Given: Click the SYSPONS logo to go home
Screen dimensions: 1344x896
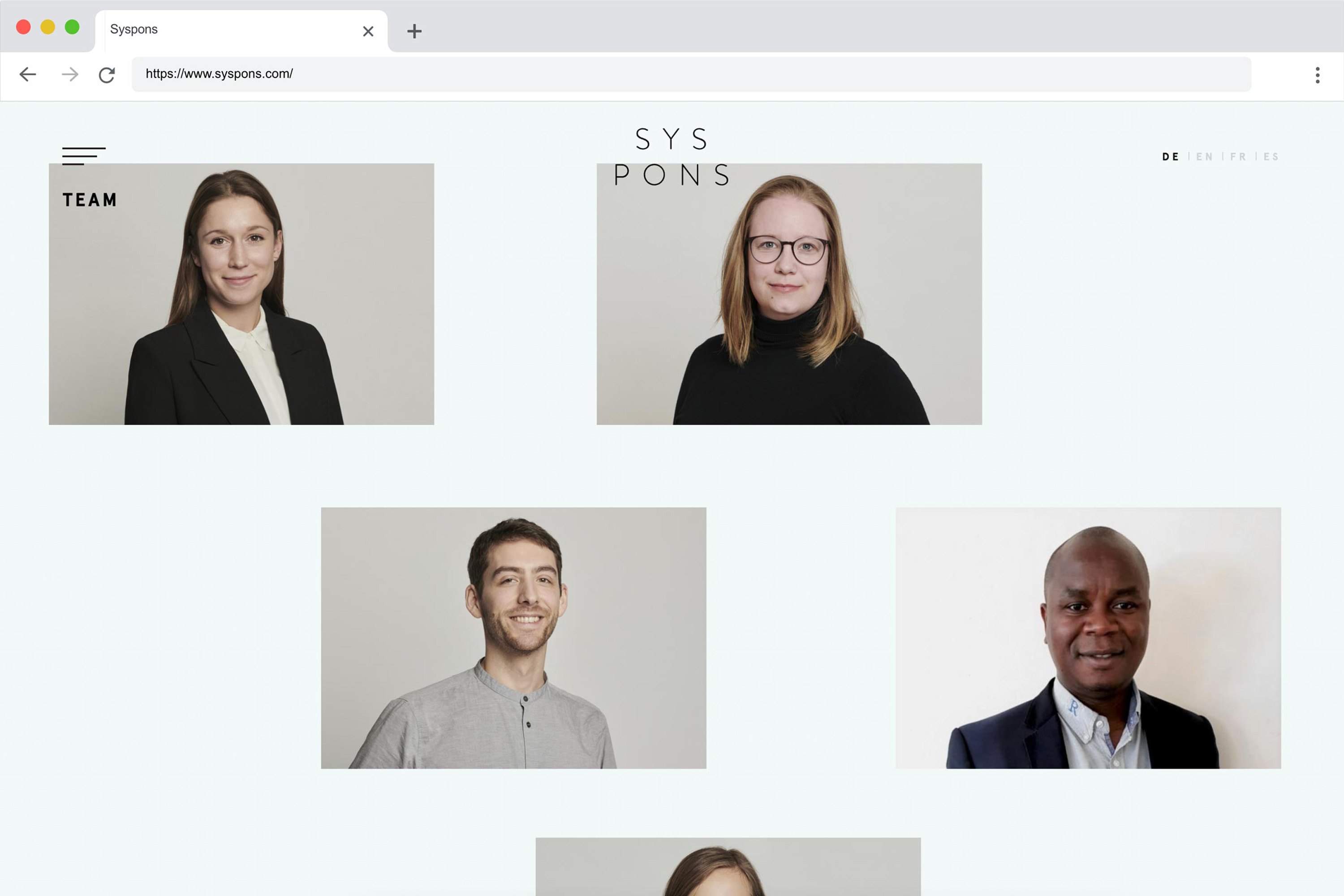Looking at the screenshot, I should coord(672,156).
